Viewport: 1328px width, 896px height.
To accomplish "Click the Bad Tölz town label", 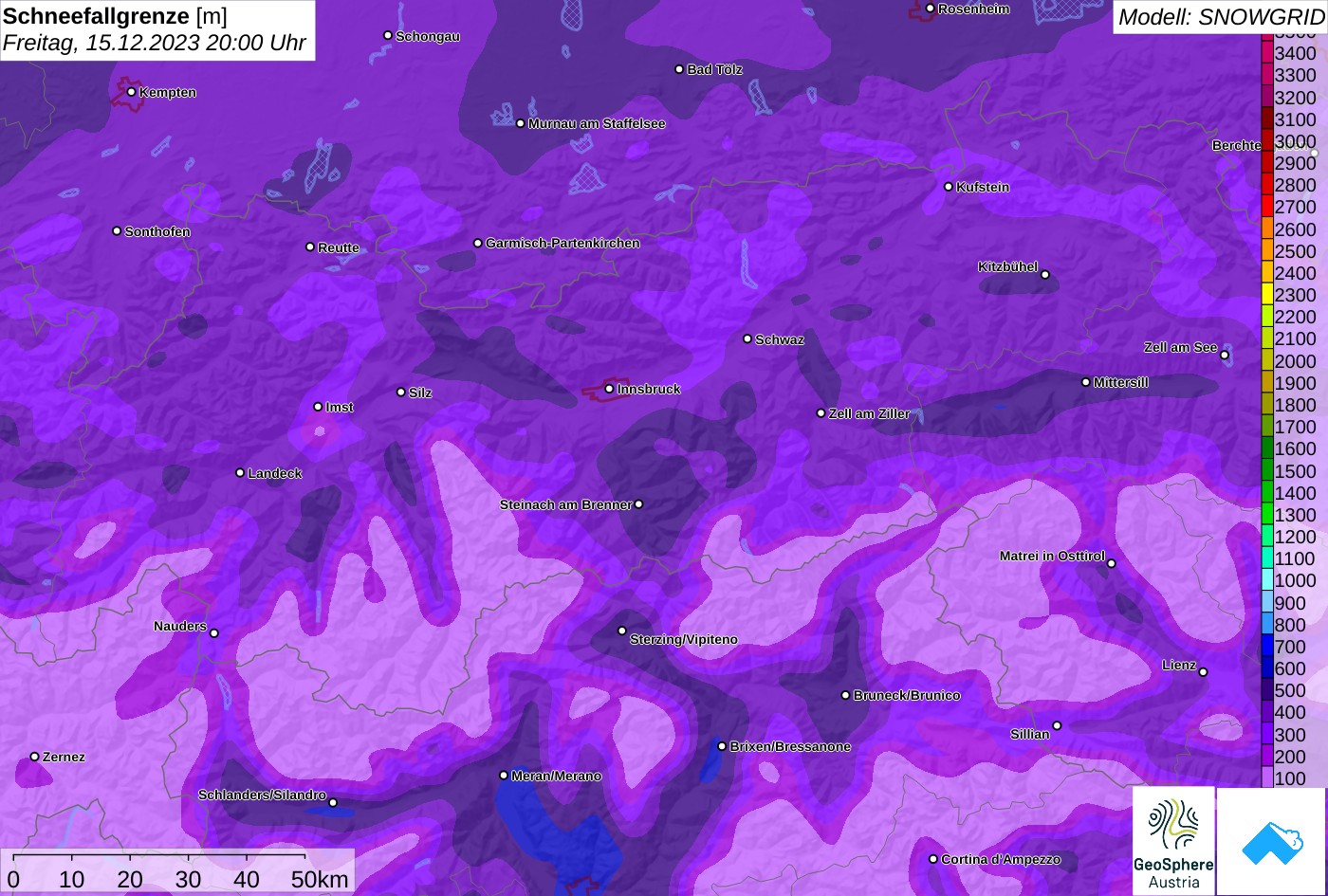I will 714,69.
